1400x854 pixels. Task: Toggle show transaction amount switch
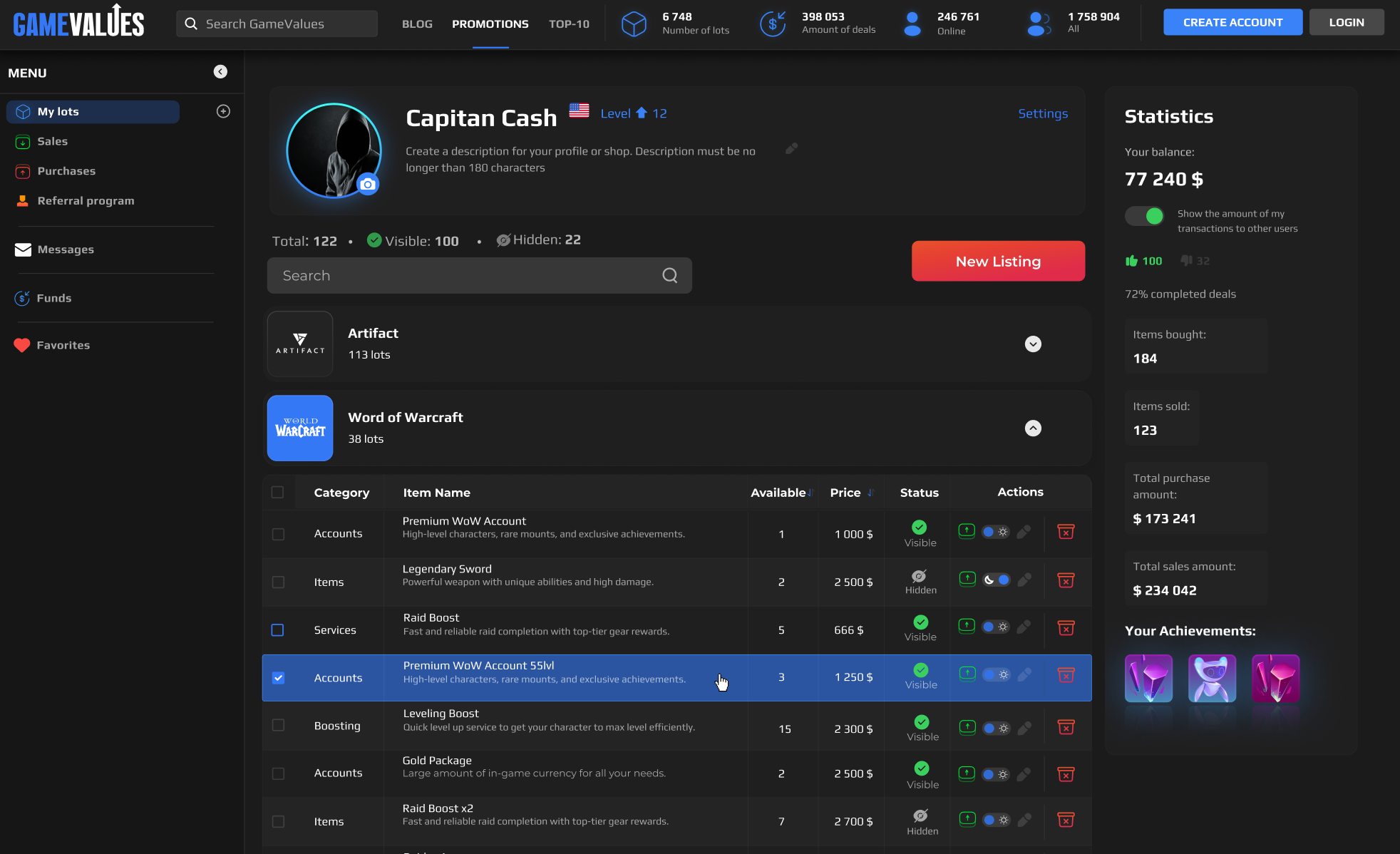1144,215
